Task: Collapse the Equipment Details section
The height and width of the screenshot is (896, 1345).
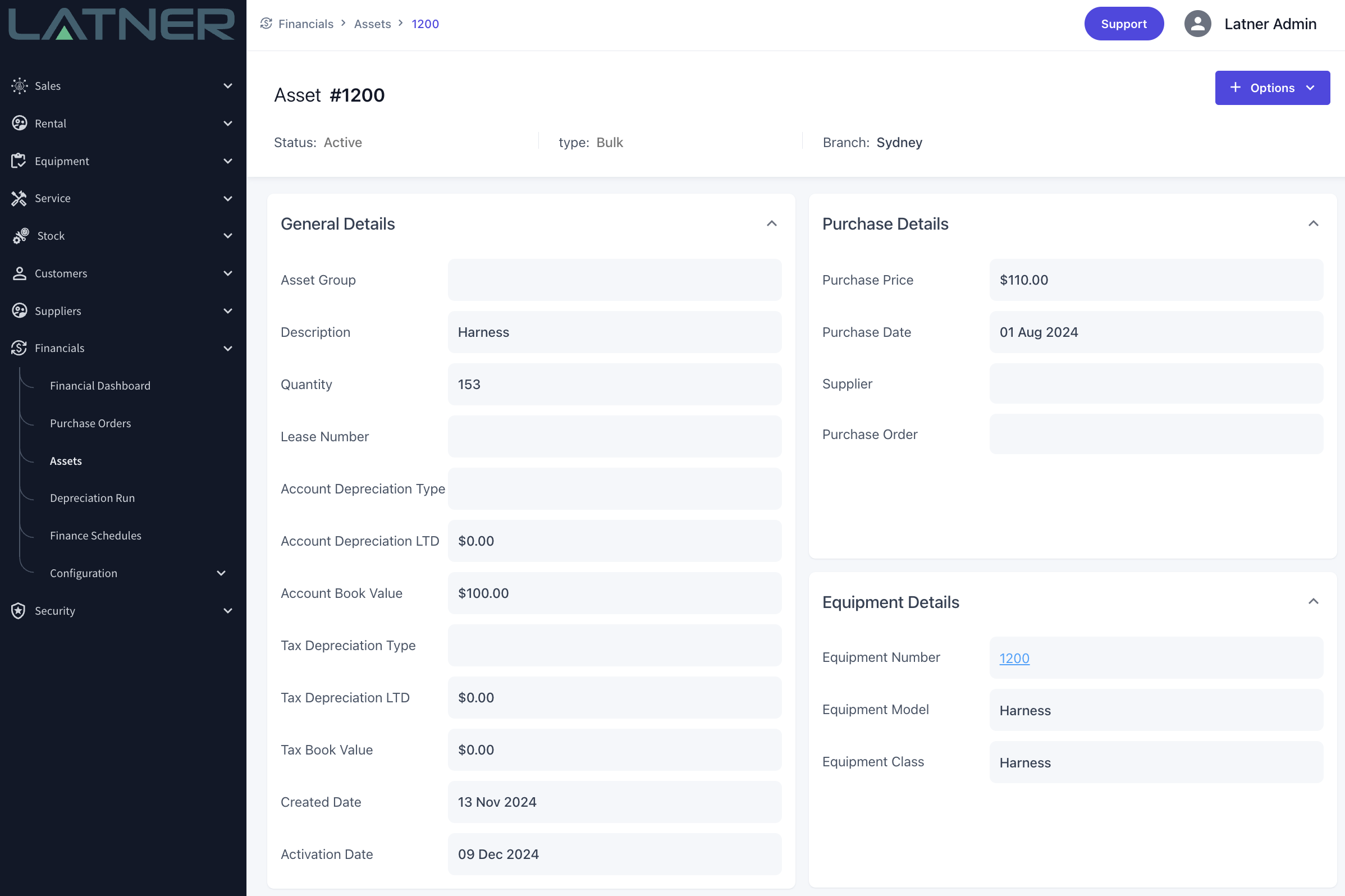Action: pos(1313,601)
